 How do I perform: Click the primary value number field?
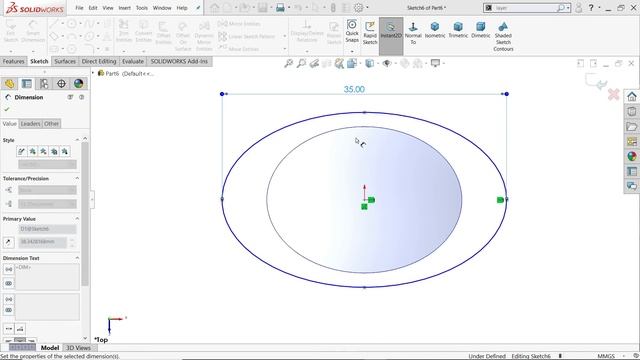[42, 242]
